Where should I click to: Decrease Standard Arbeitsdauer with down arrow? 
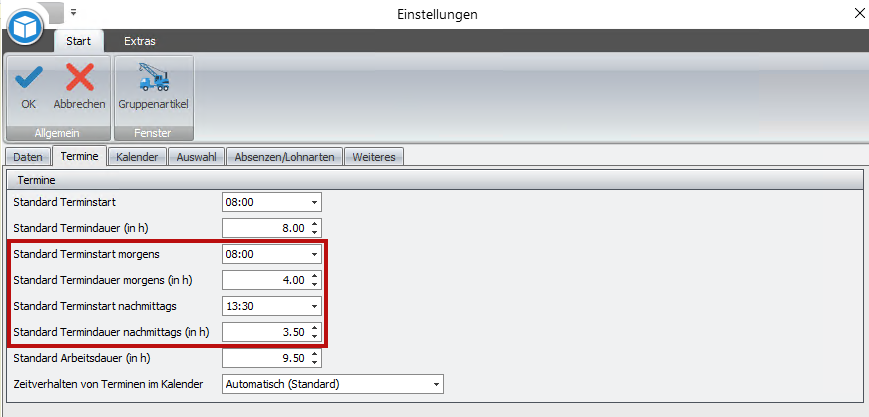tap(315, 361)
